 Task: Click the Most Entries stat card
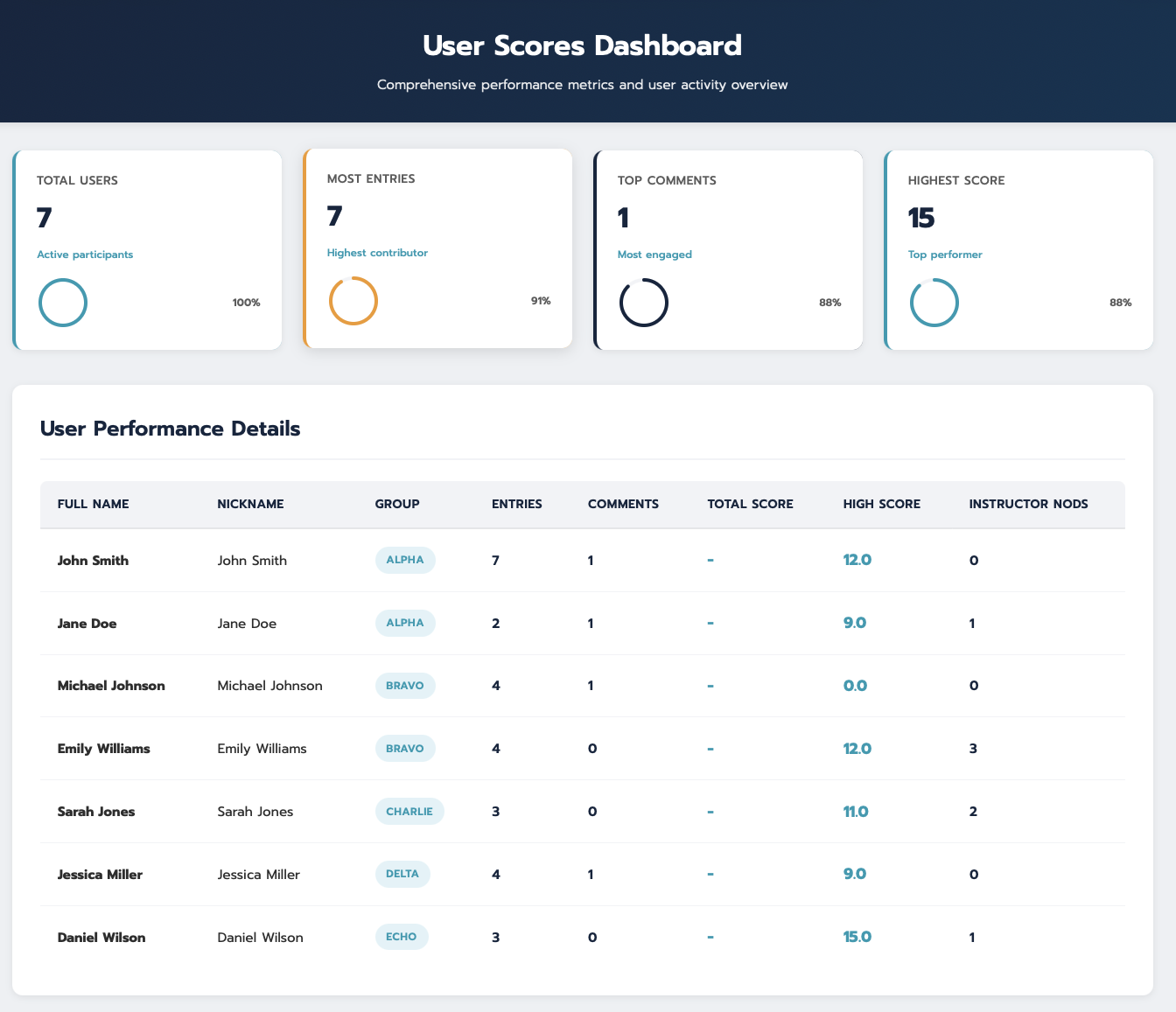click(x=437, y=248)
